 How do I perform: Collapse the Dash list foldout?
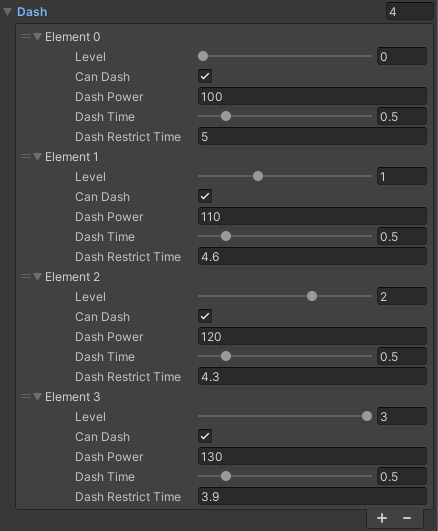(x=7, y=12)
